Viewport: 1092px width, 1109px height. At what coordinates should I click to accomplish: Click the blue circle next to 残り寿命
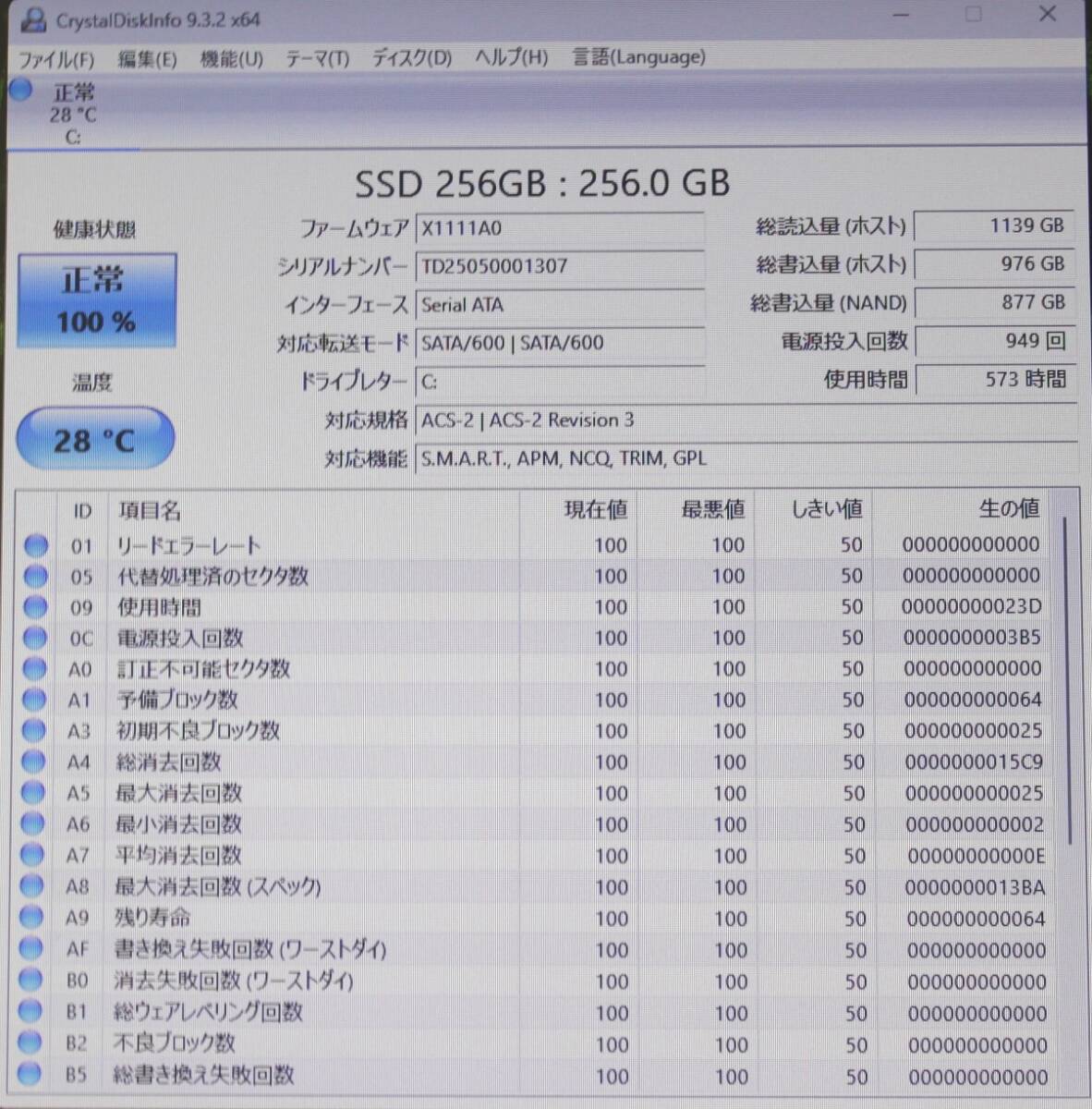click(x=35, y=919)
